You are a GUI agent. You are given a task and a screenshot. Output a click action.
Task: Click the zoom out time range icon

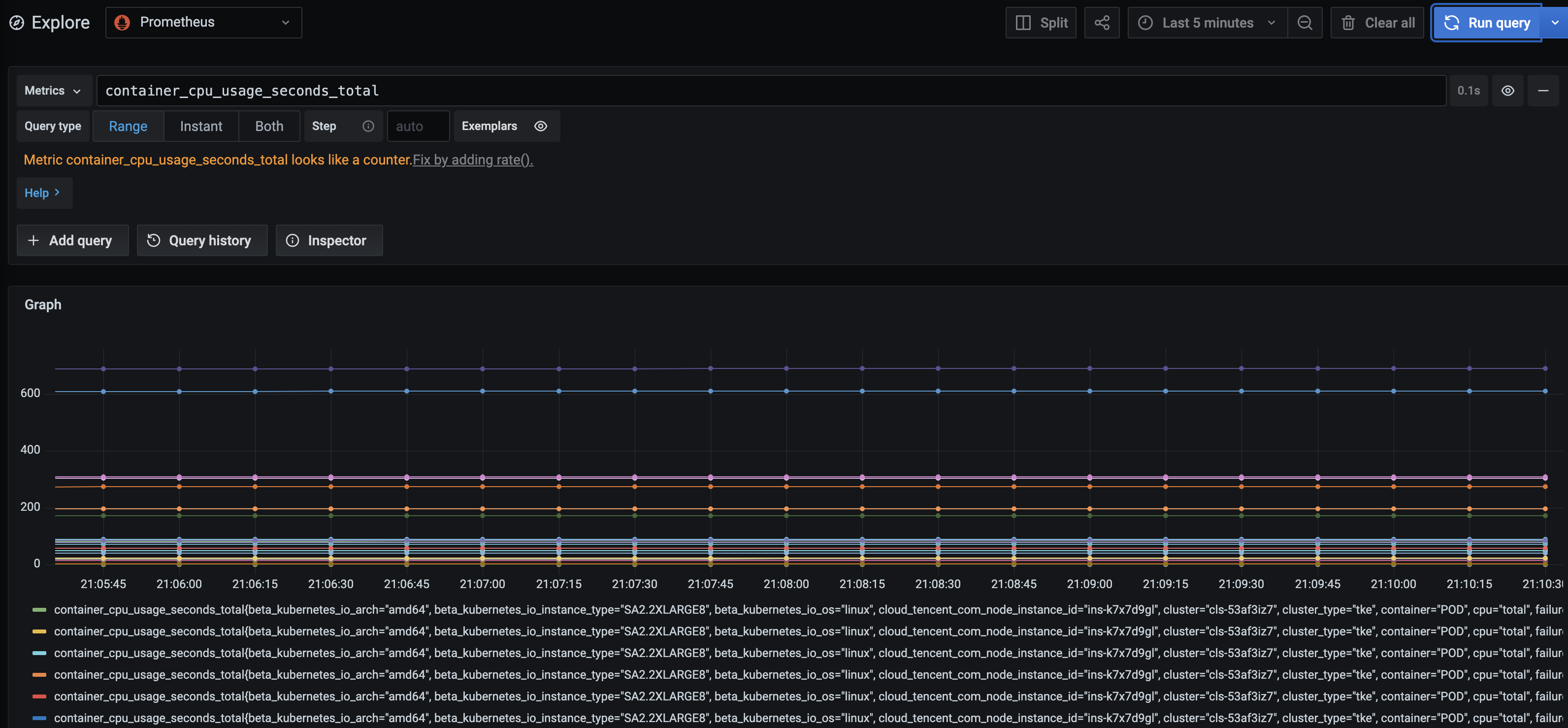point(1304,23)
